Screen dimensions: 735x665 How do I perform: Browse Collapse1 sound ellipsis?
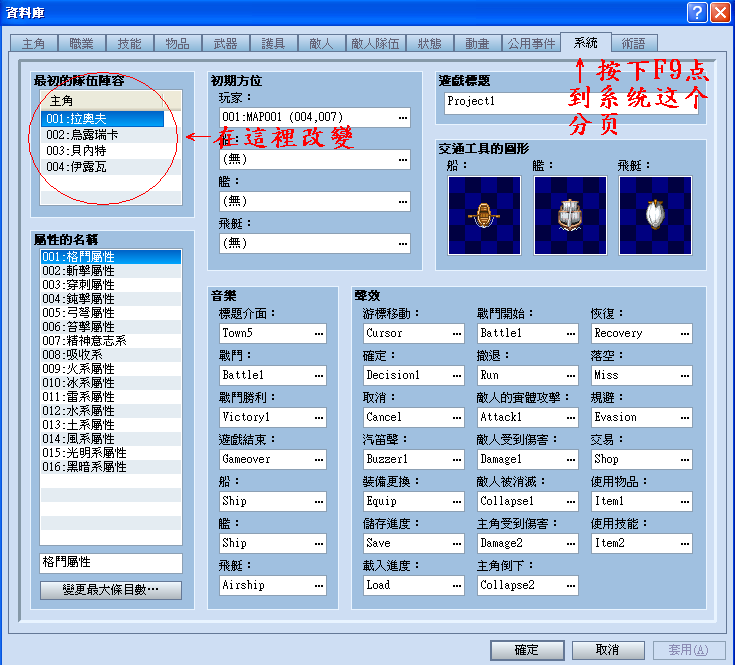pos(570,501)
